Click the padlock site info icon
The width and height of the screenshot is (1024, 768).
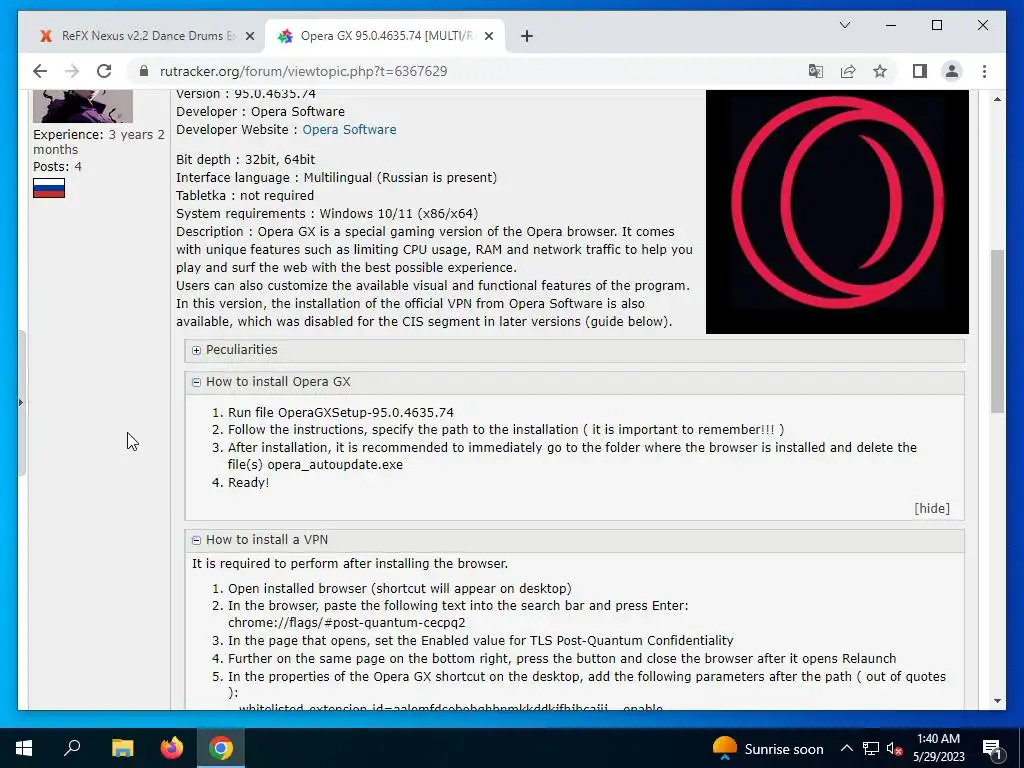click(x=144, y=71)
